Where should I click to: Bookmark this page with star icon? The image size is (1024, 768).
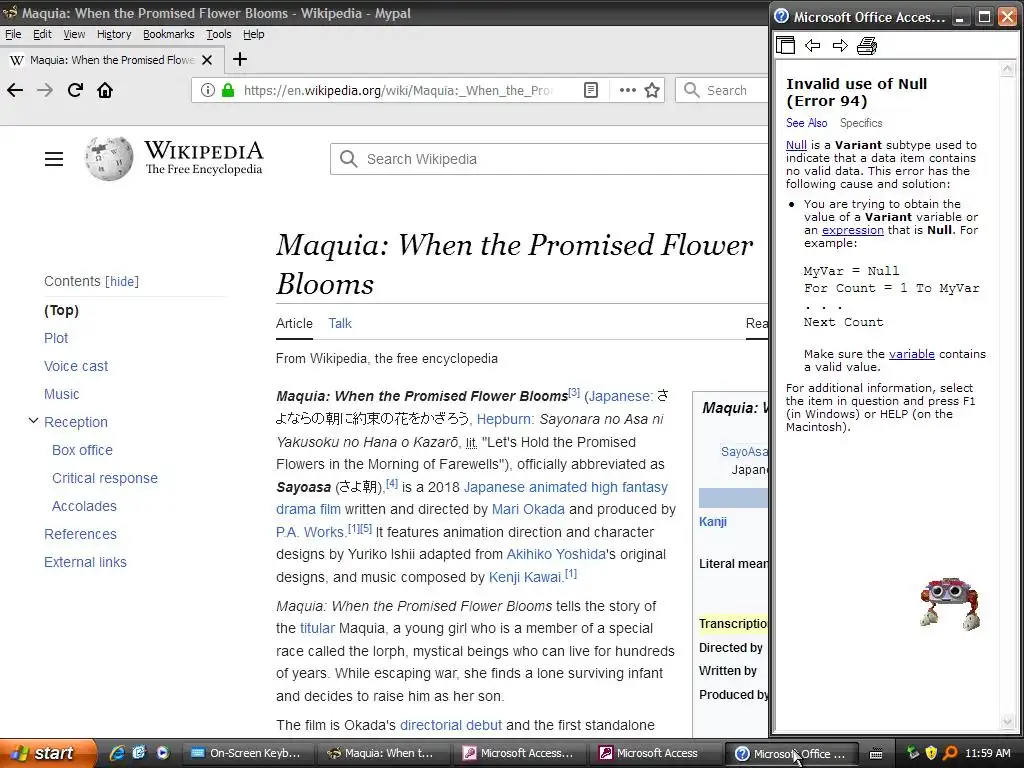click(652, 90)
